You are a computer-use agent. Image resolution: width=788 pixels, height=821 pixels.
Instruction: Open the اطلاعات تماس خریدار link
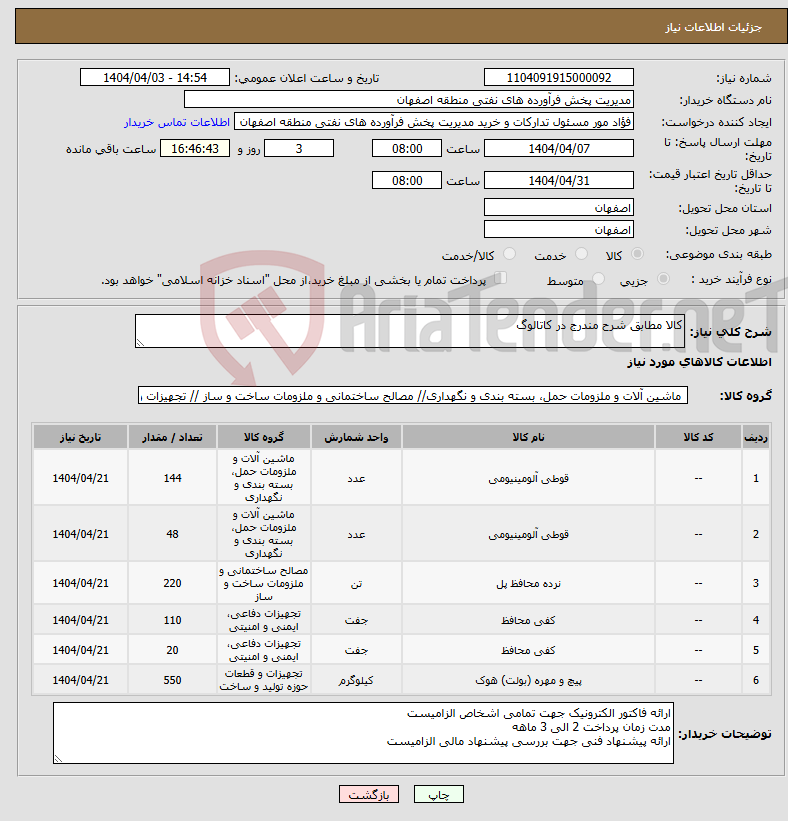coord(177,122)
